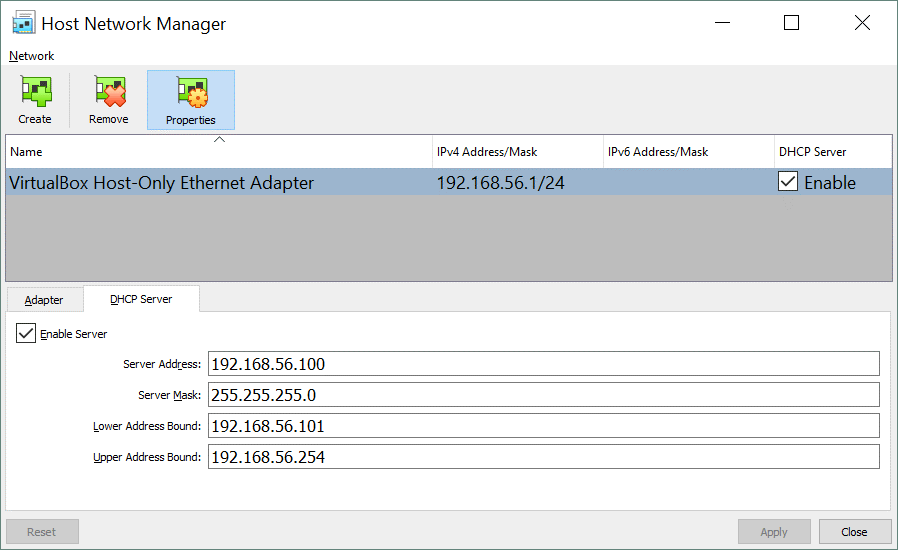Click the Host Network Manager title icon
898x550 pixels.
(24, 23)
